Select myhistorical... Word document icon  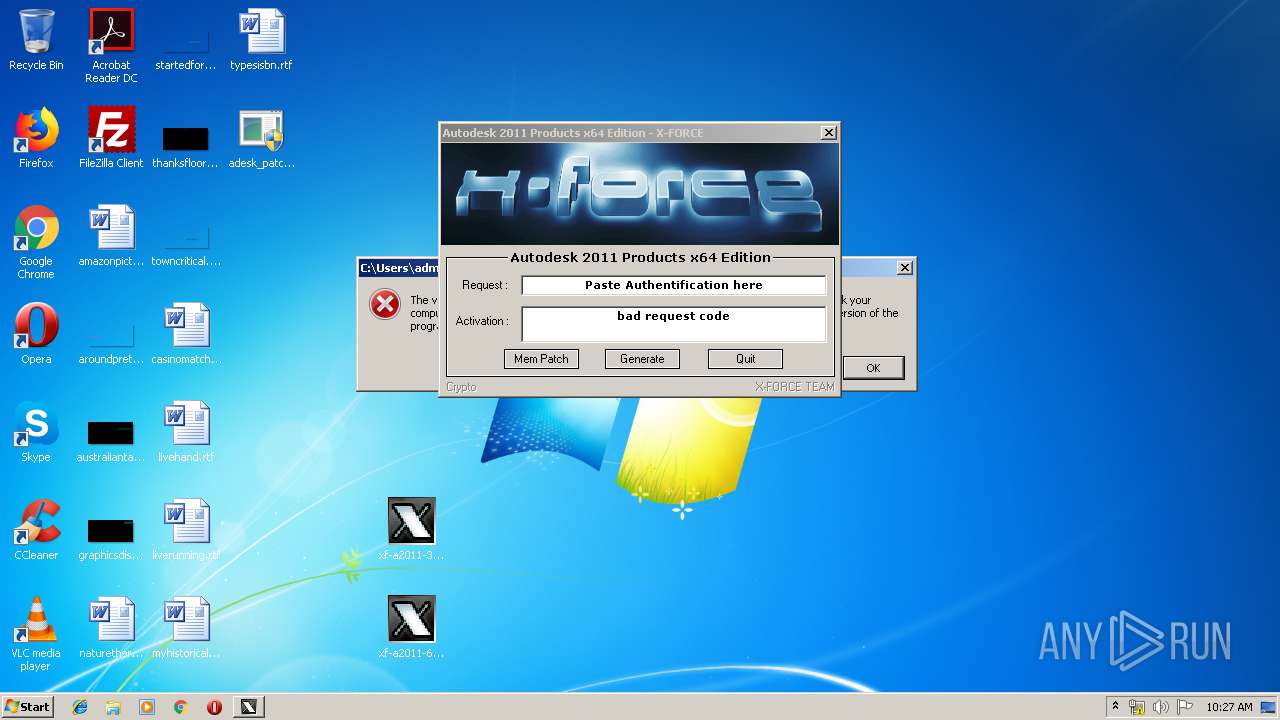tap(186, 628)
